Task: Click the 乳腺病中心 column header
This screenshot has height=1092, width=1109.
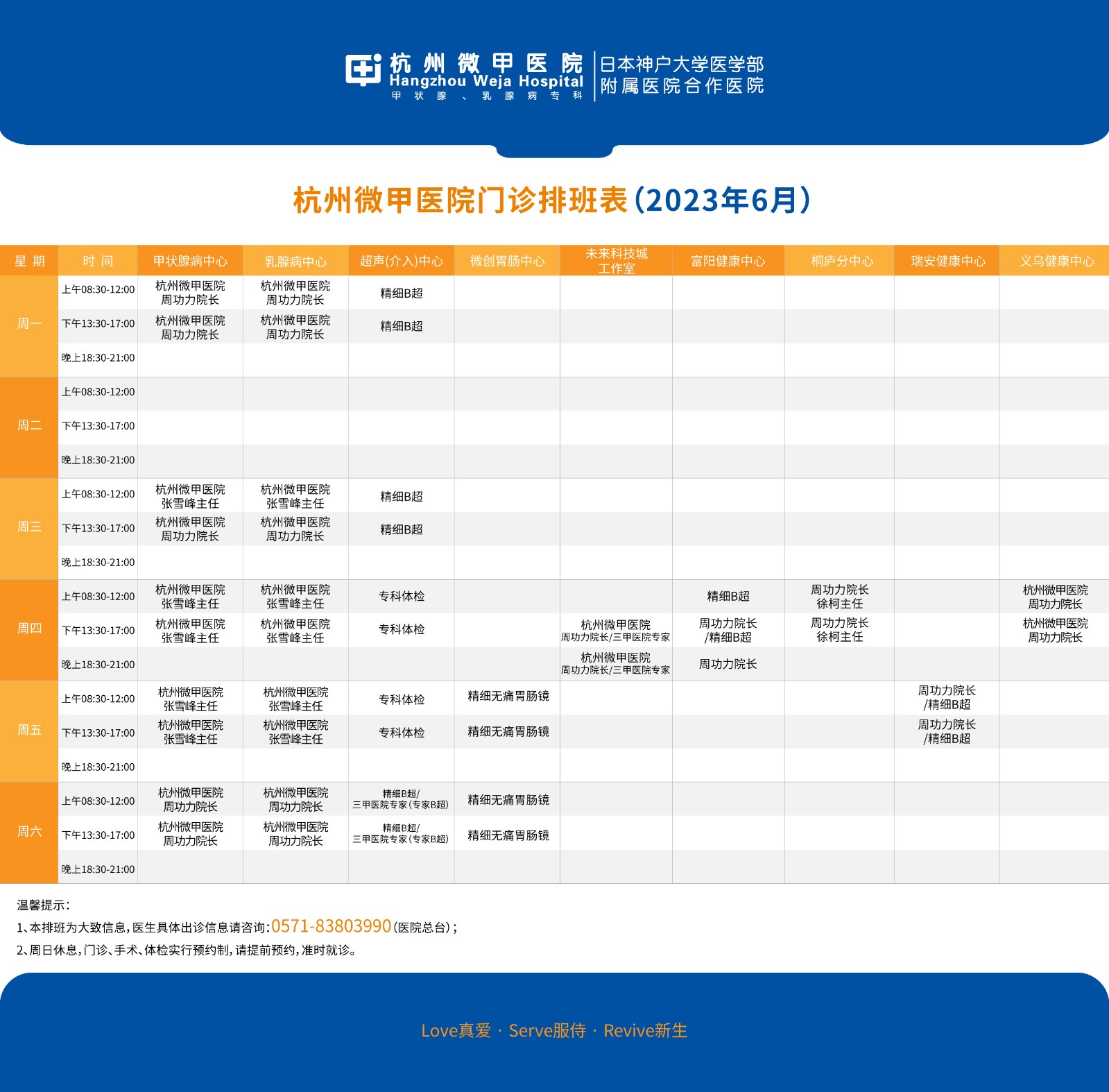Action: pyautogui.click(x=295, y=261)
